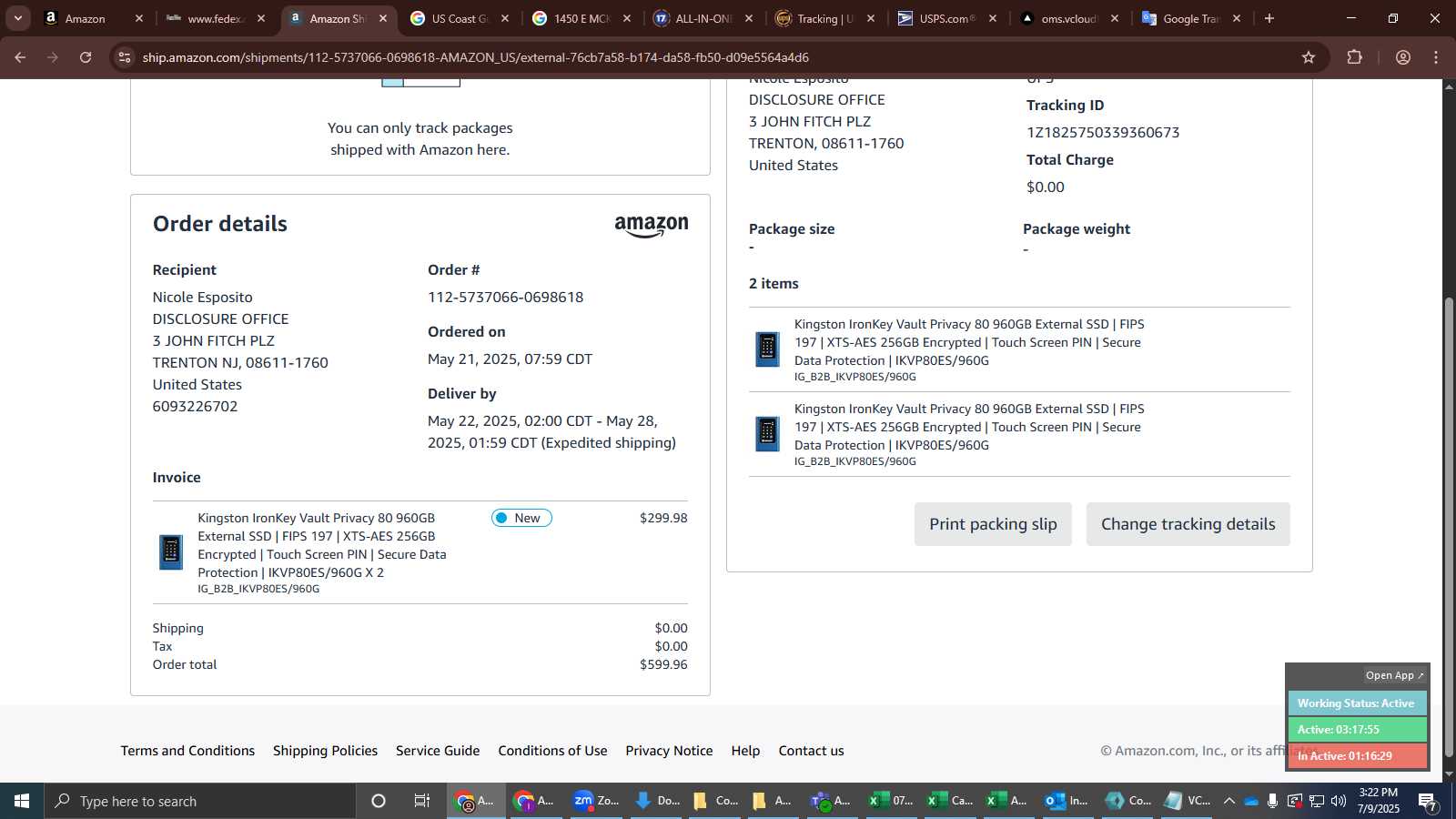The image size is (1456, 819).
Task: Click Working Status: Active indicator
Action: tap(1356, 703)
